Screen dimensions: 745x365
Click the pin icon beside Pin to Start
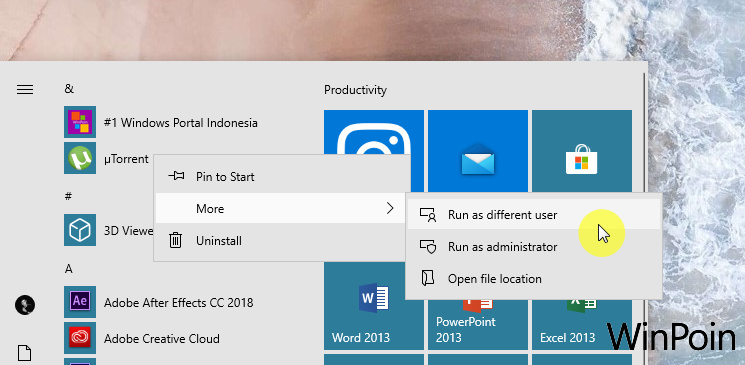[176, 176]
